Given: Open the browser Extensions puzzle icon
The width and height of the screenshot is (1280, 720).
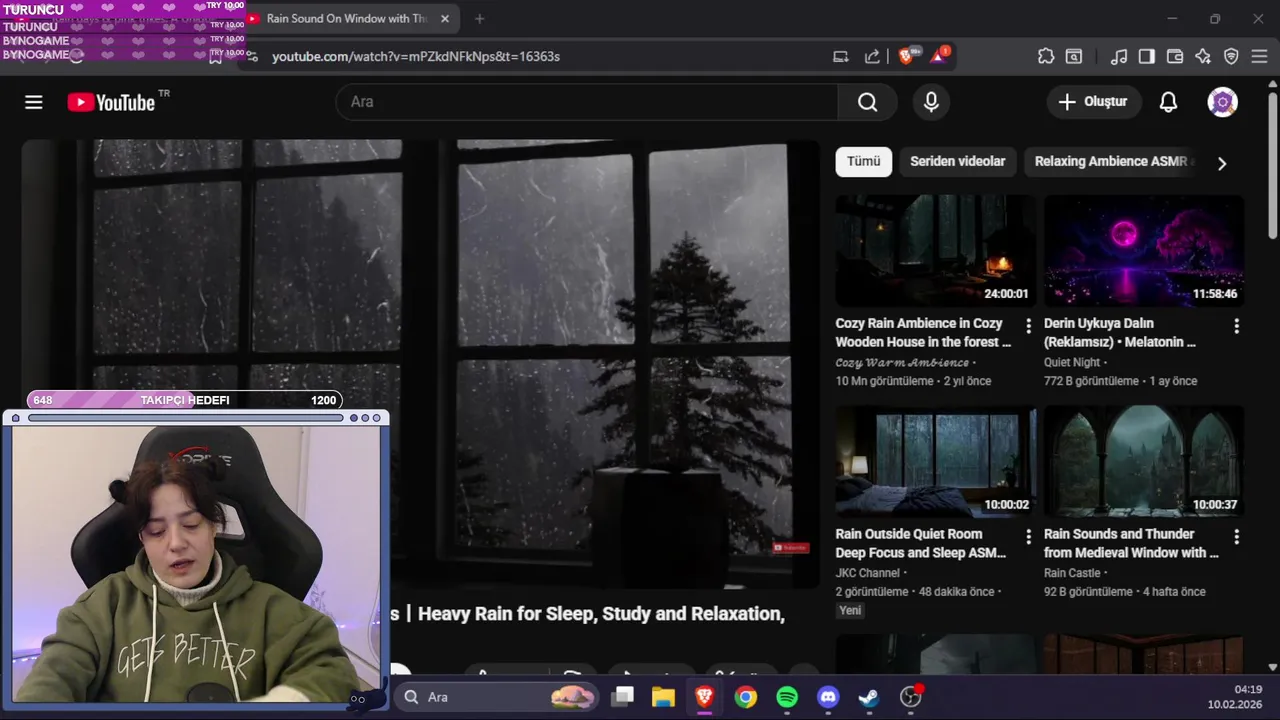Looking at the screenshot, I should click(x=1046, y=56).
